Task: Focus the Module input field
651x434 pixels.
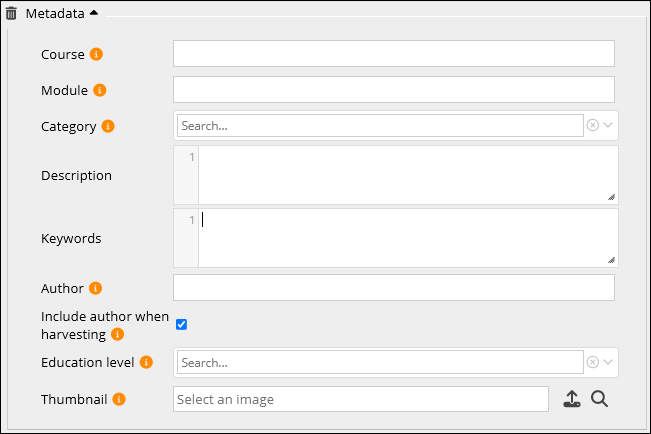Action: (393, 90)
